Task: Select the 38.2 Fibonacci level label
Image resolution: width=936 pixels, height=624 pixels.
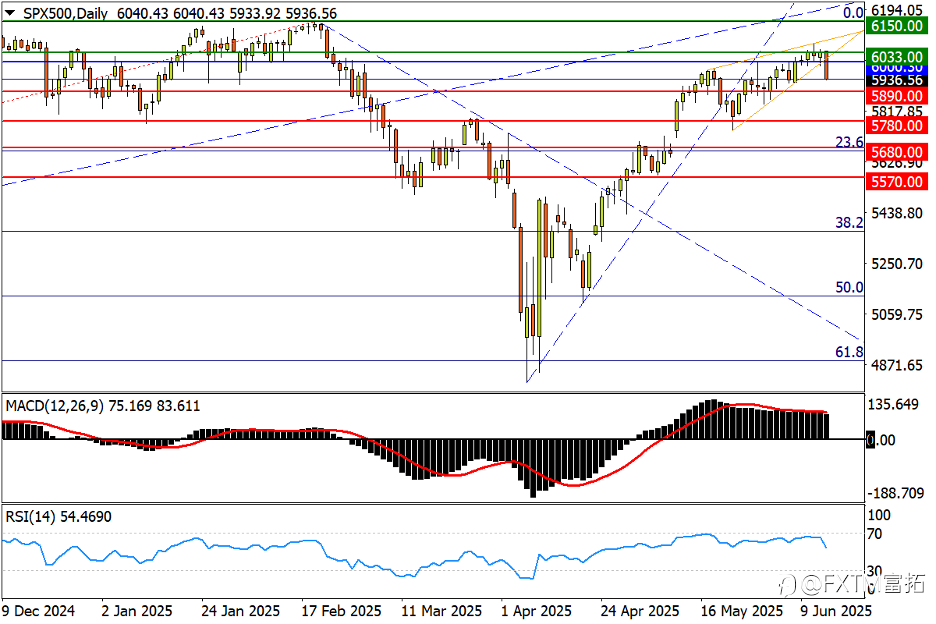Action: pos(849,223)
